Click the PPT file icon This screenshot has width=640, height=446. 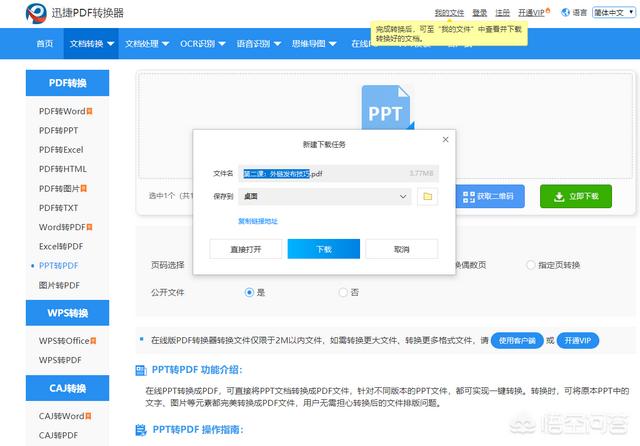pos(387,107)
